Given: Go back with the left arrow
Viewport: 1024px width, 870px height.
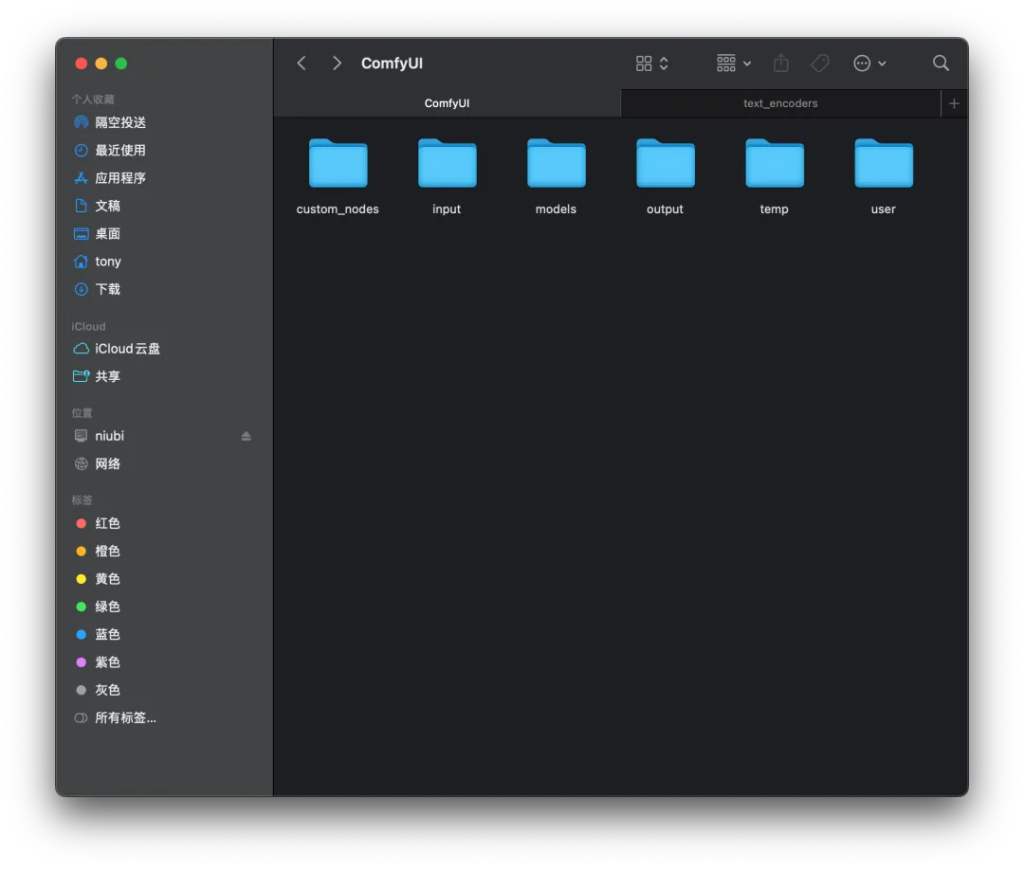Looking at the screenshot, I should tap(302, 63).
